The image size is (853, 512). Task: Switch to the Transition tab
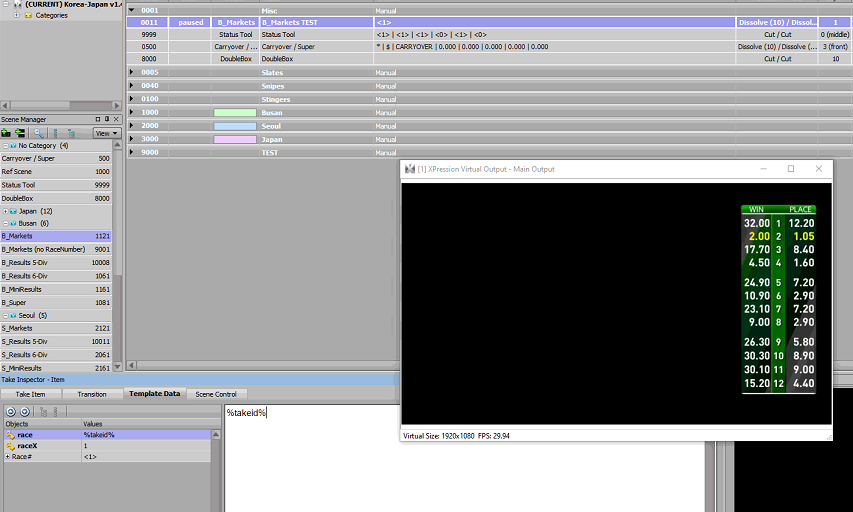tap(92, 394)
